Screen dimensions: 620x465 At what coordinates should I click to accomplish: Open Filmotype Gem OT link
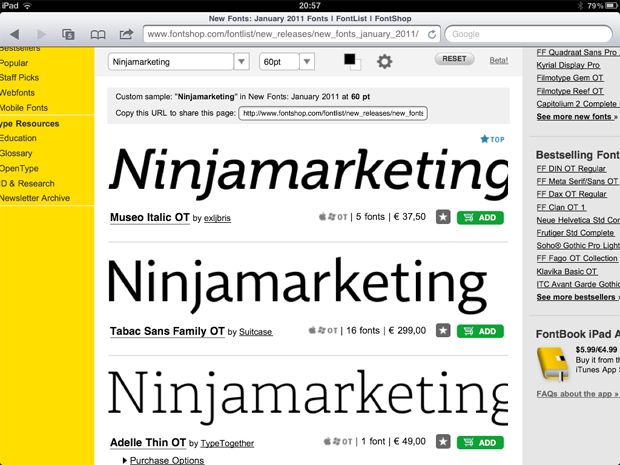pos(570,78)
